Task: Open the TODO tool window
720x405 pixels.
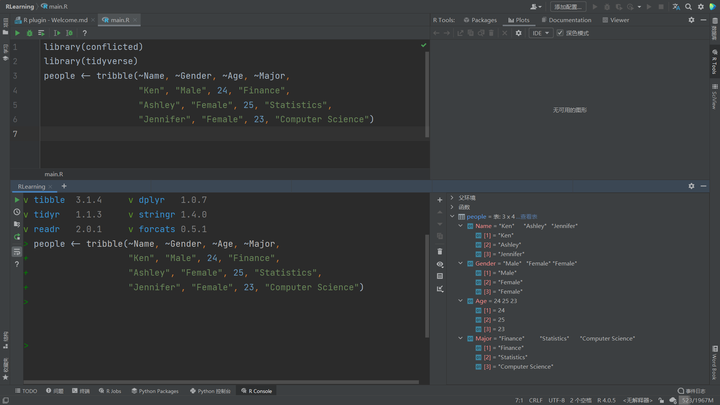Action: point(26,391)
